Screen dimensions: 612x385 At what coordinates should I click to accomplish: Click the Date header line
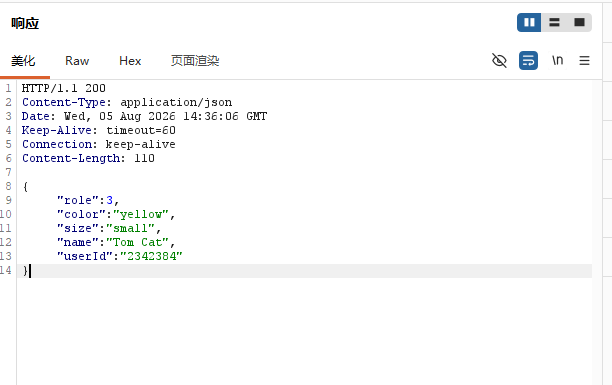144,116
